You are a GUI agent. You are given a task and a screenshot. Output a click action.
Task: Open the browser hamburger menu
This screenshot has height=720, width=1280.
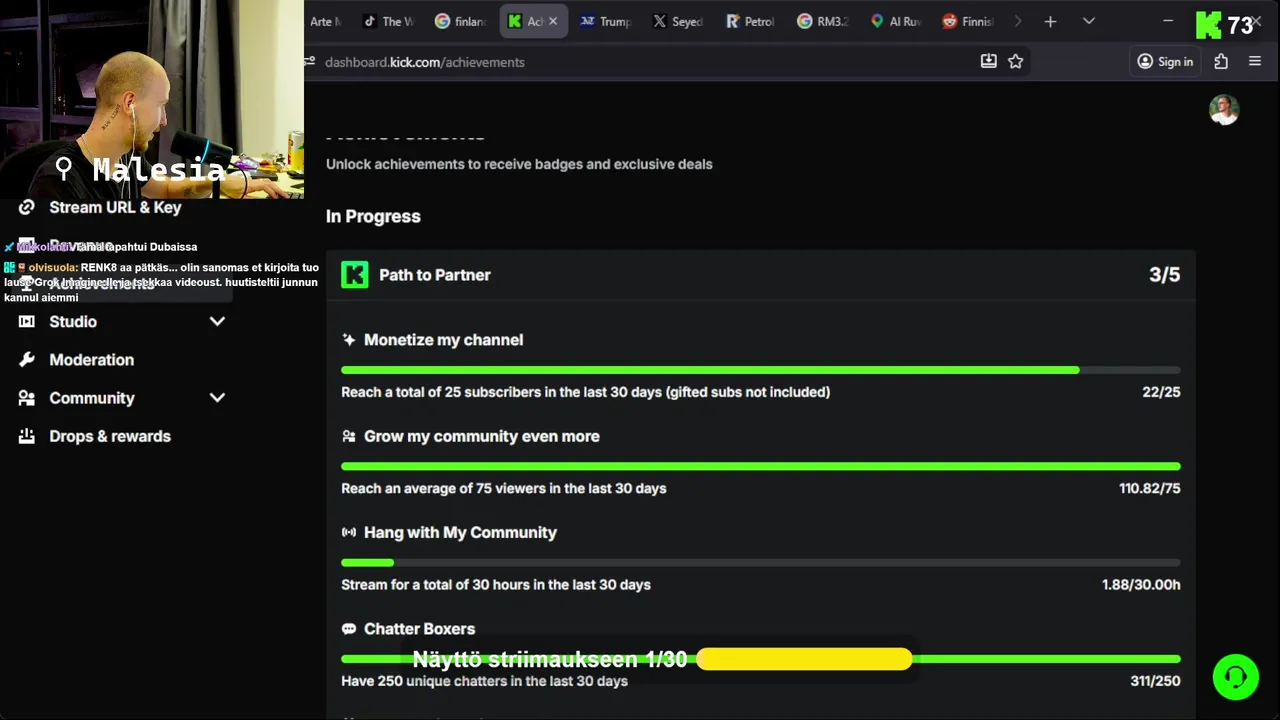[x=1255, y=61]
